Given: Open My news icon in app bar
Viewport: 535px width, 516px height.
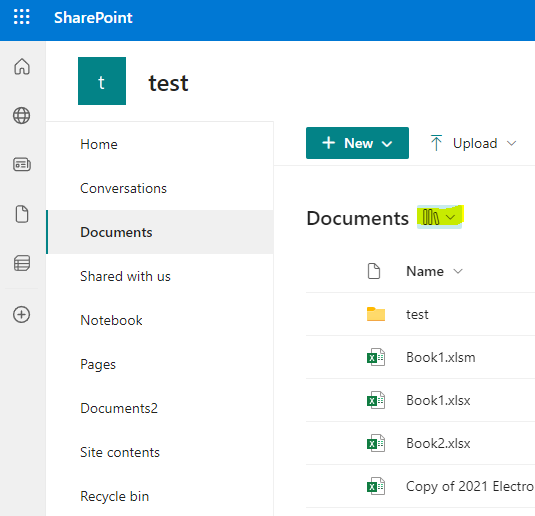Looking at the screenshot, I should pyautogui.click(x=22, y=164).
